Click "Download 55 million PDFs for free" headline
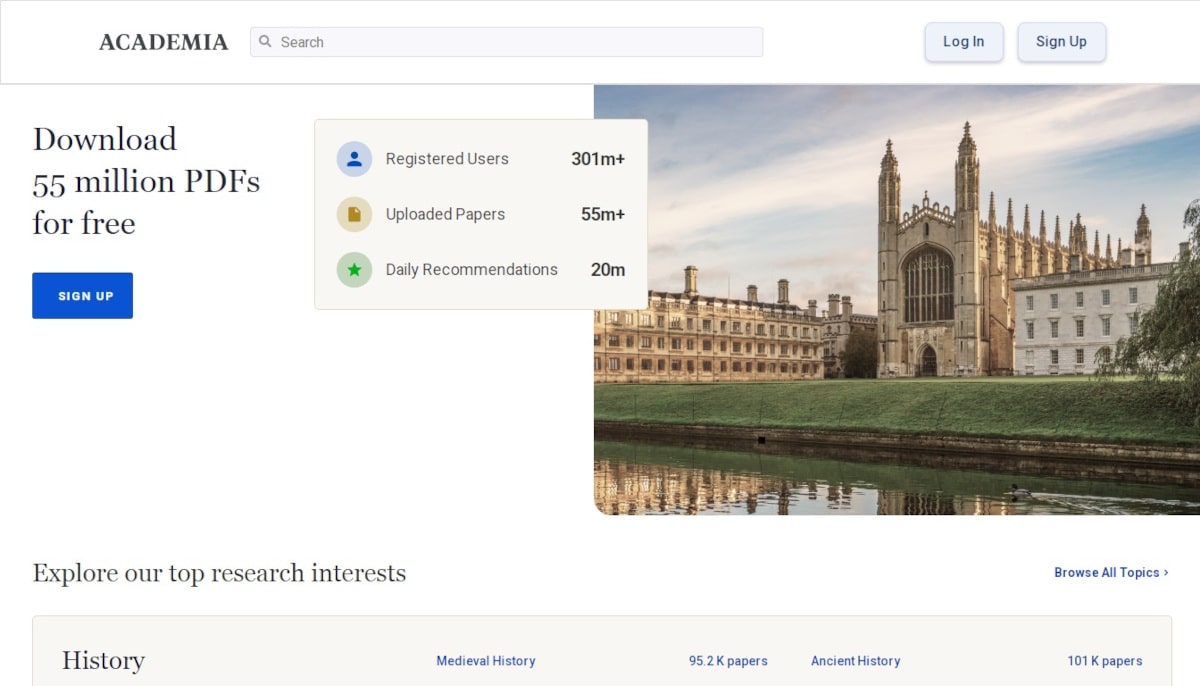Viewport: 1200px width, 686px height. 146,181
